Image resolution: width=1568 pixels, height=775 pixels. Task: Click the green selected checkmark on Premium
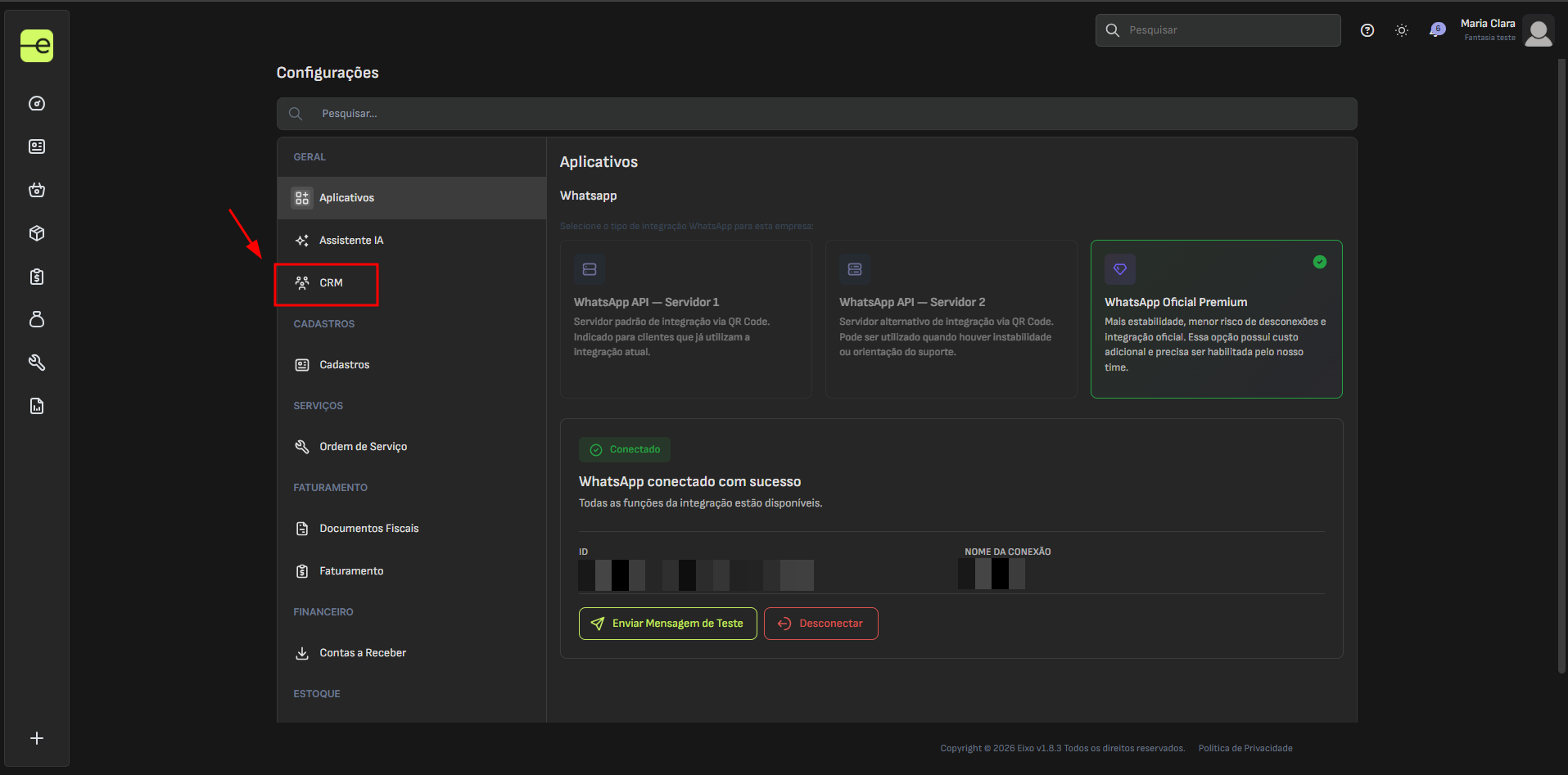[1320, 262]
